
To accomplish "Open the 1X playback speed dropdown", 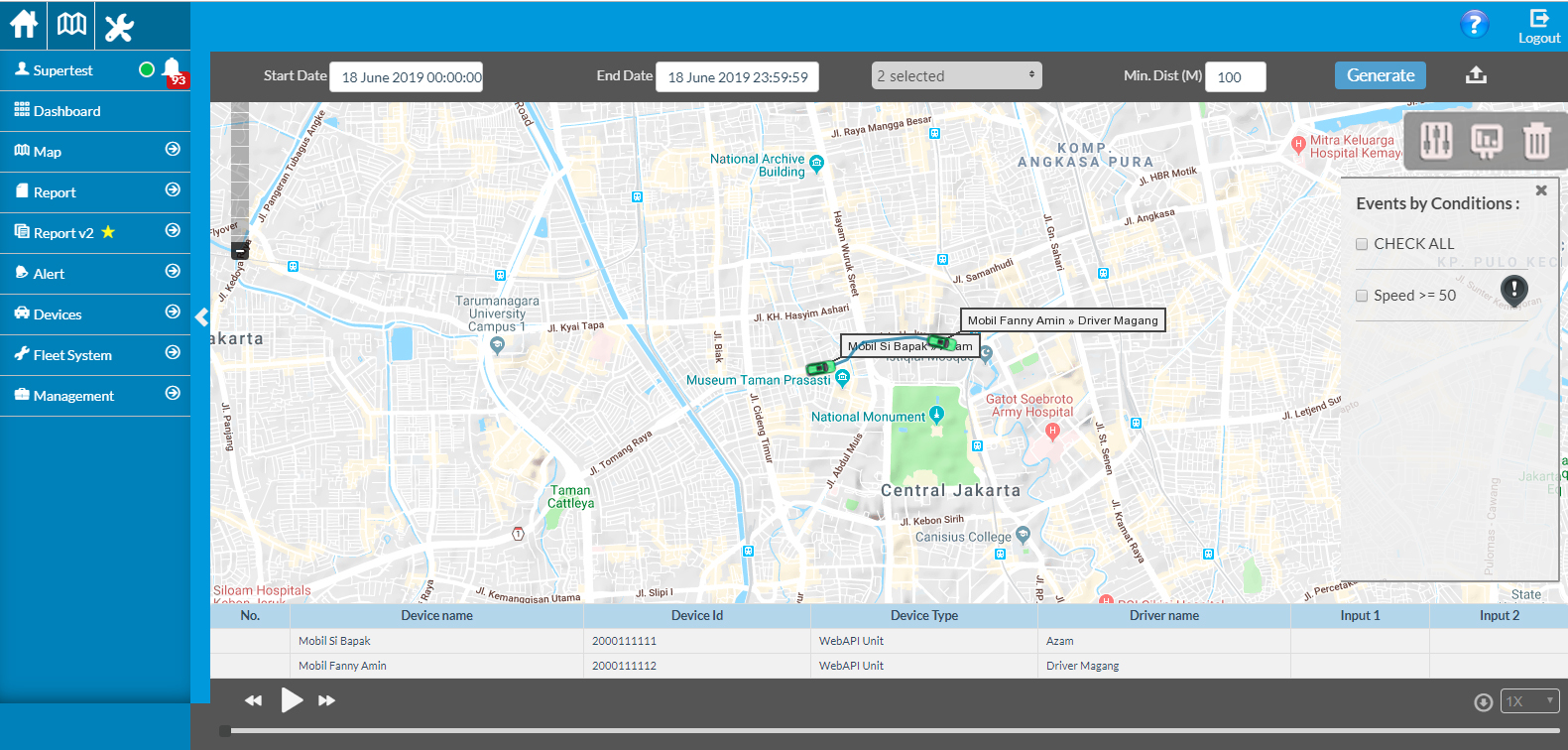I will click(1529, 701).
